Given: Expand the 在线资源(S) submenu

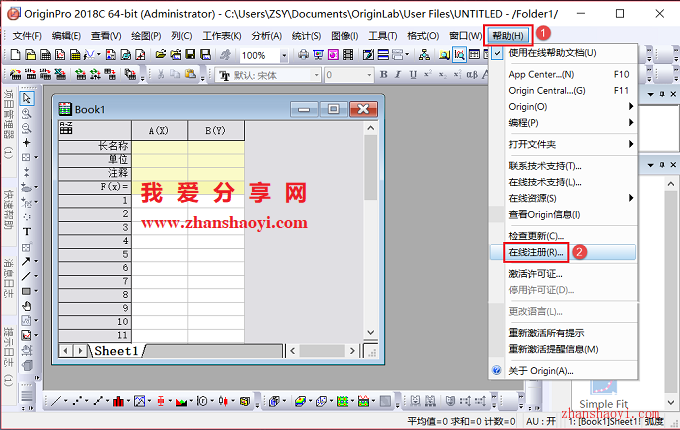Looking at the screenshot, I should coord(563,198).
